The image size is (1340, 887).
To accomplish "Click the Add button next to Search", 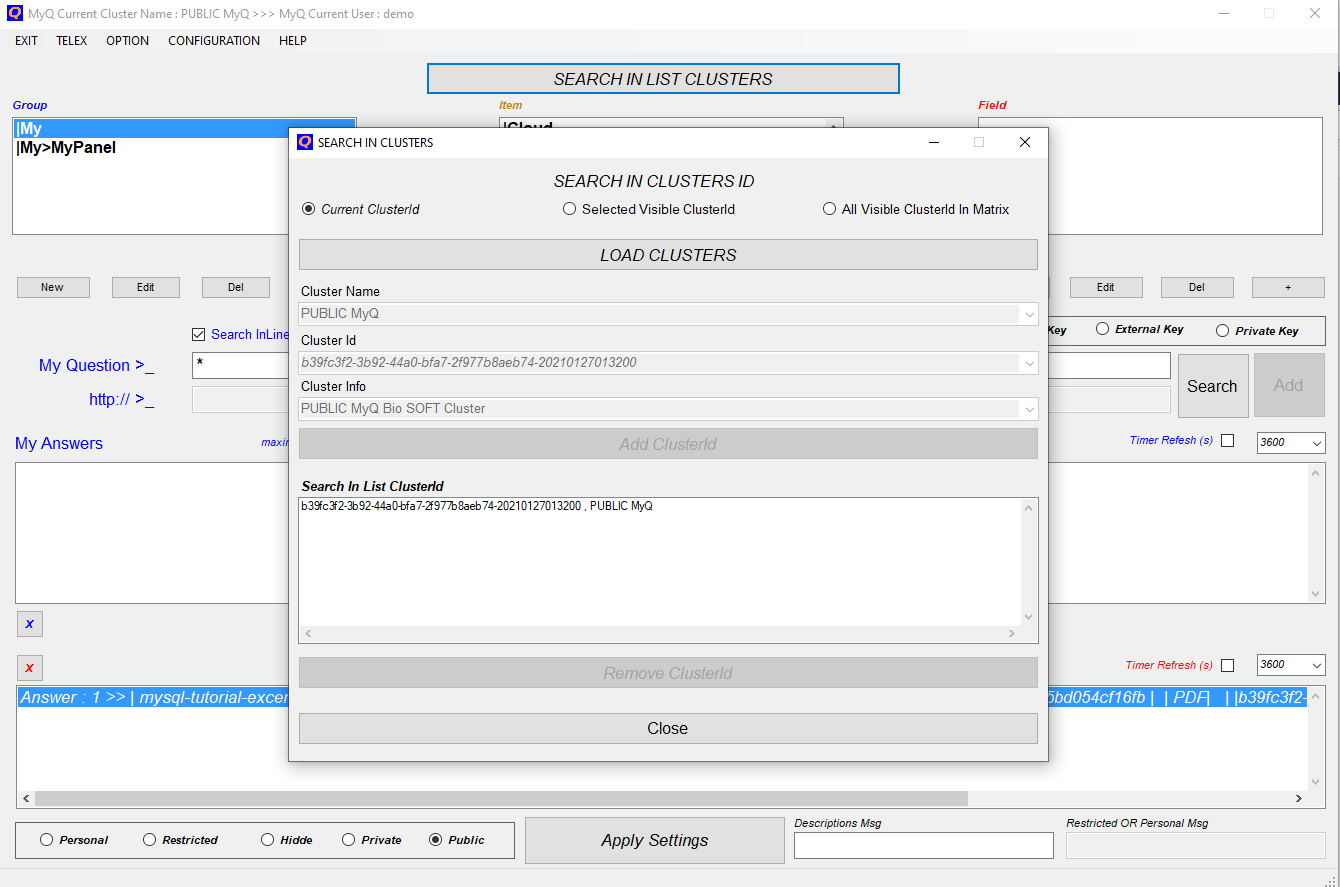I will point(1289,386).
